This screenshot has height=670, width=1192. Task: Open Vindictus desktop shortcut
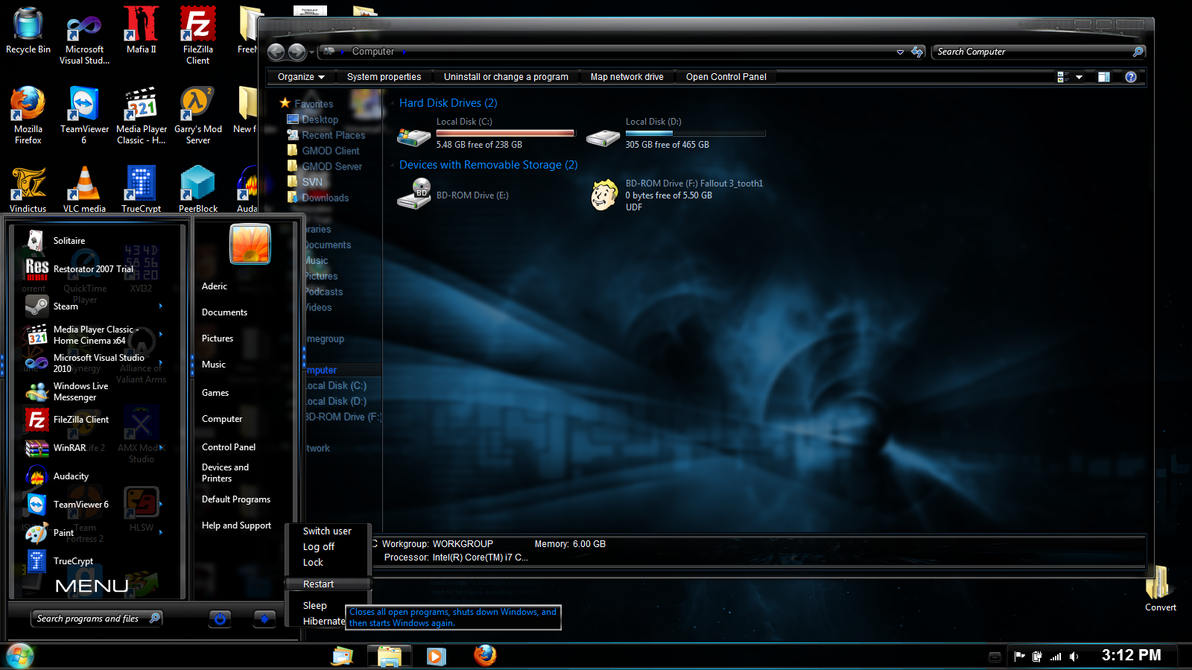point(28,189)
